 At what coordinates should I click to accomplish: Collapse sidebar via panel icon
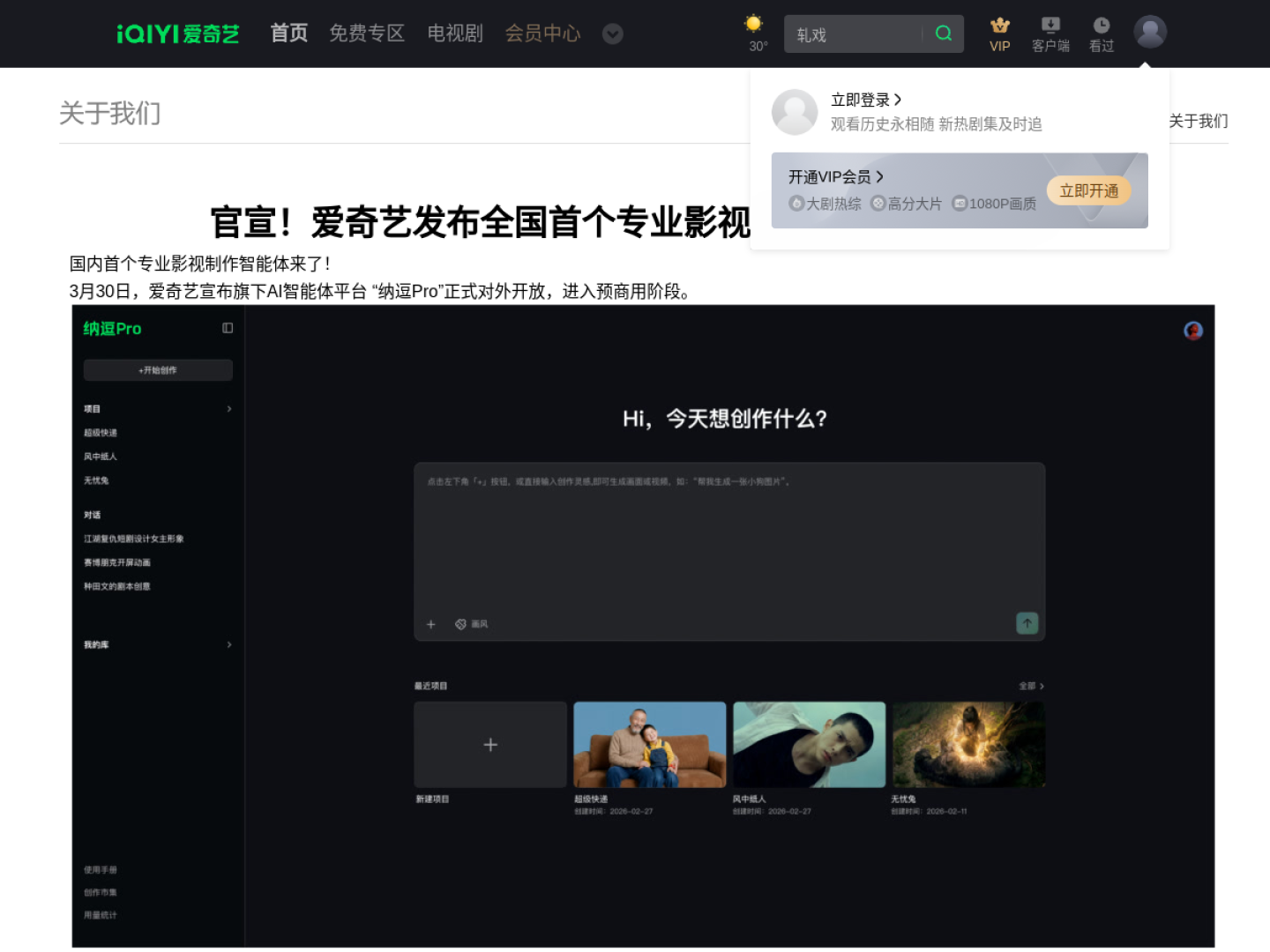click(x=228, y=328)
